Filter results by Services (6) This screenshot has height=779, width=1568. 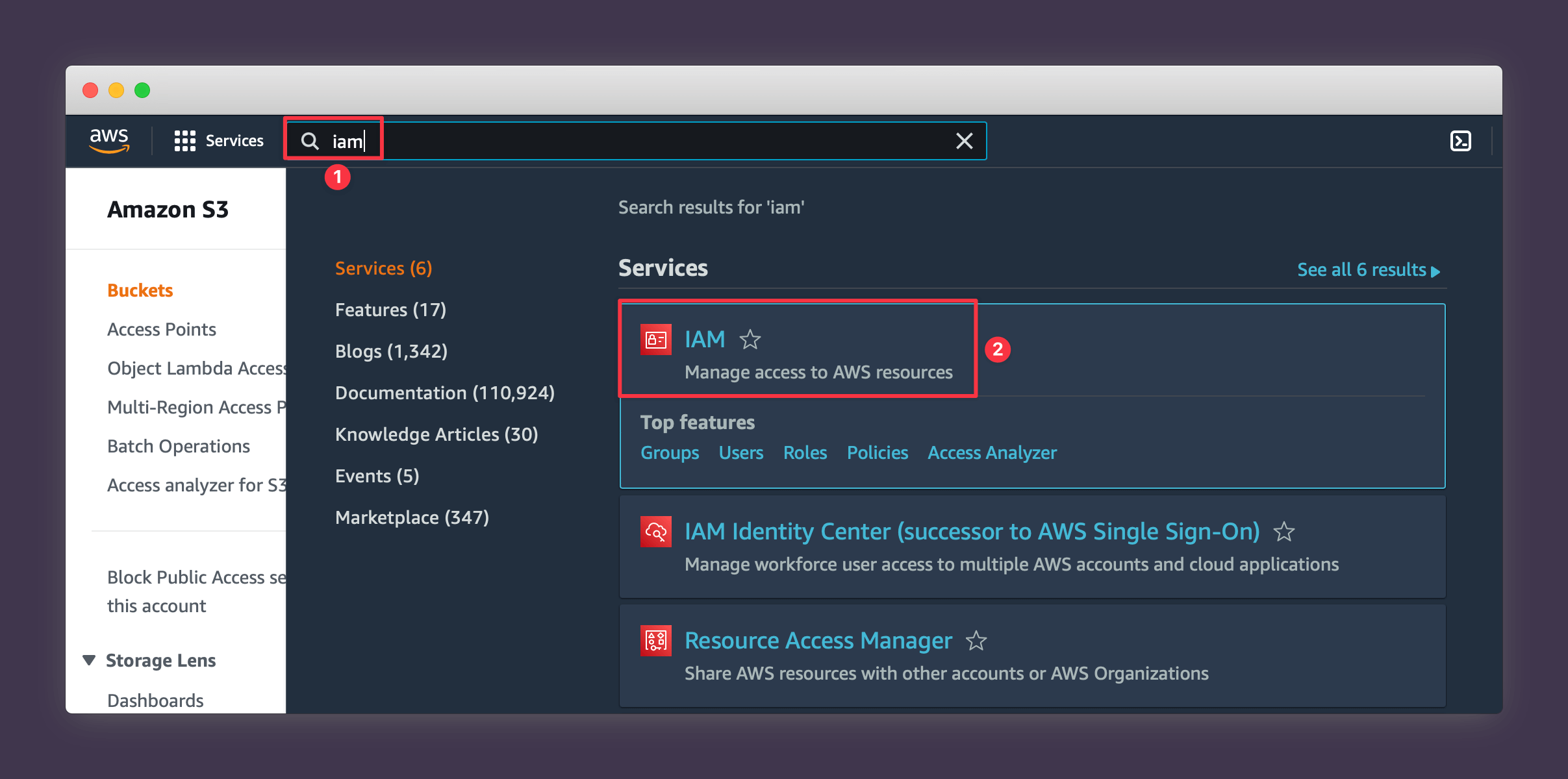pyautogui.click(x=383, y=268)
